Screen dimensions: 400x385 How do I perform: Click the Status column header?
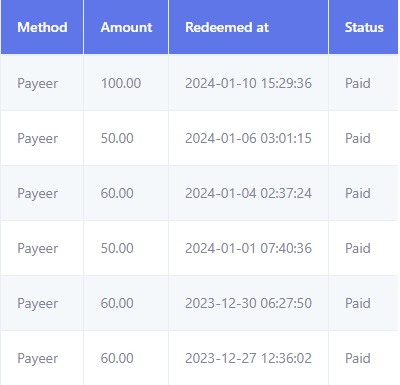[364, 27]
